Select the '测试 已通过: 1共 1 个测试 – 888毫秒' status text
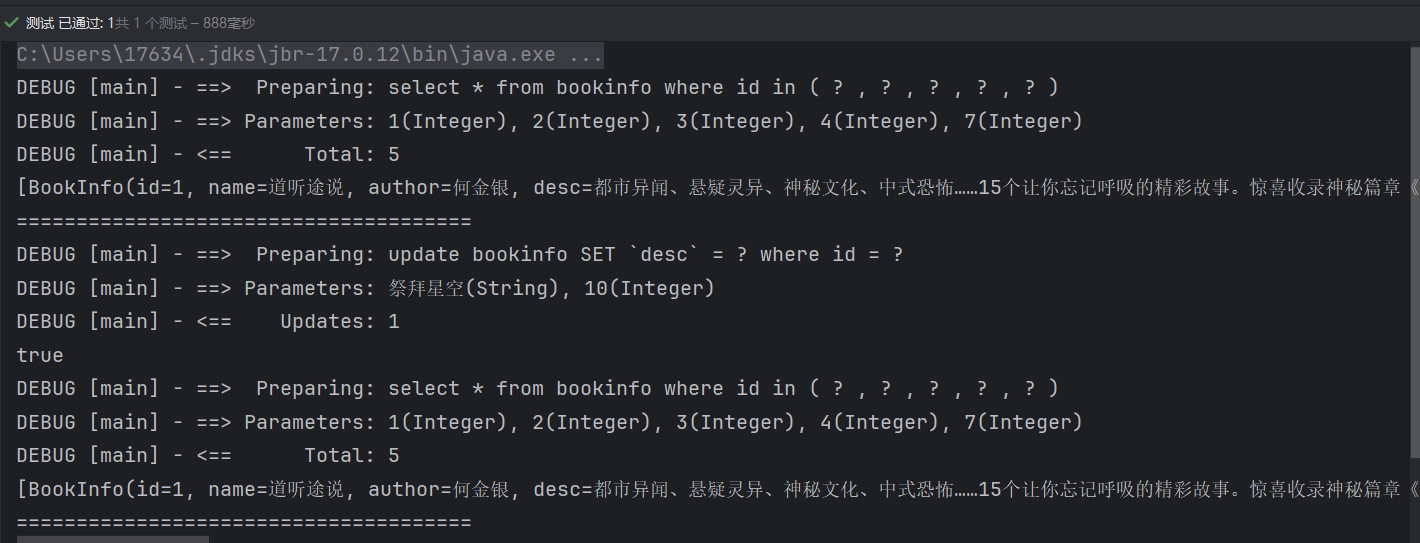 click(140, 23)
